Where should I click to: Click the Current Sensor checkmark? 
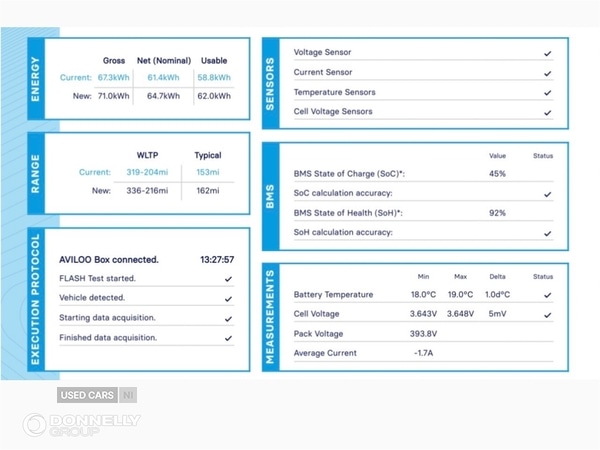click(x=547, y=73)
